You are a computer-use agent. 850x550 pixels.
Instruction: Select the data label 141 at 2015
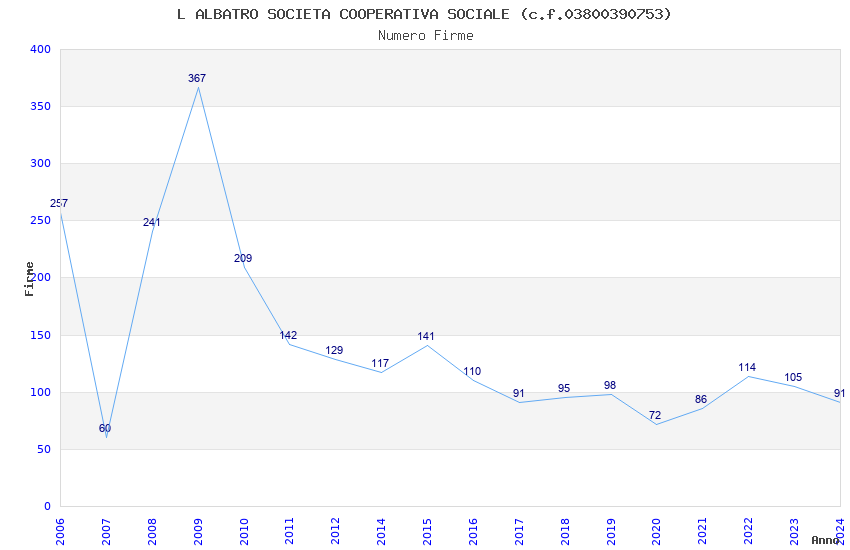click(x=426, y=336)
